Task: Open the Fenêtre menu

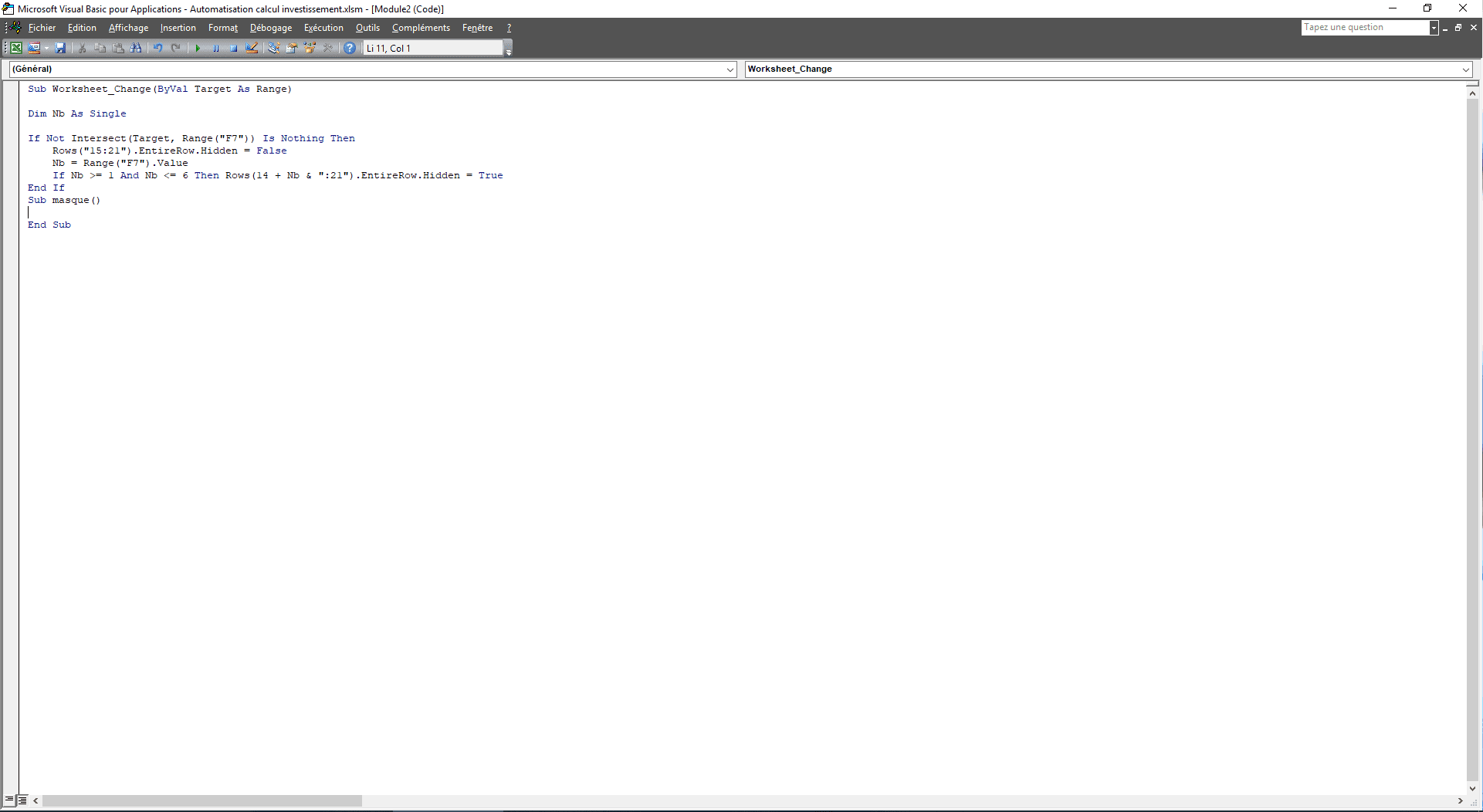Action: (477, 28)
